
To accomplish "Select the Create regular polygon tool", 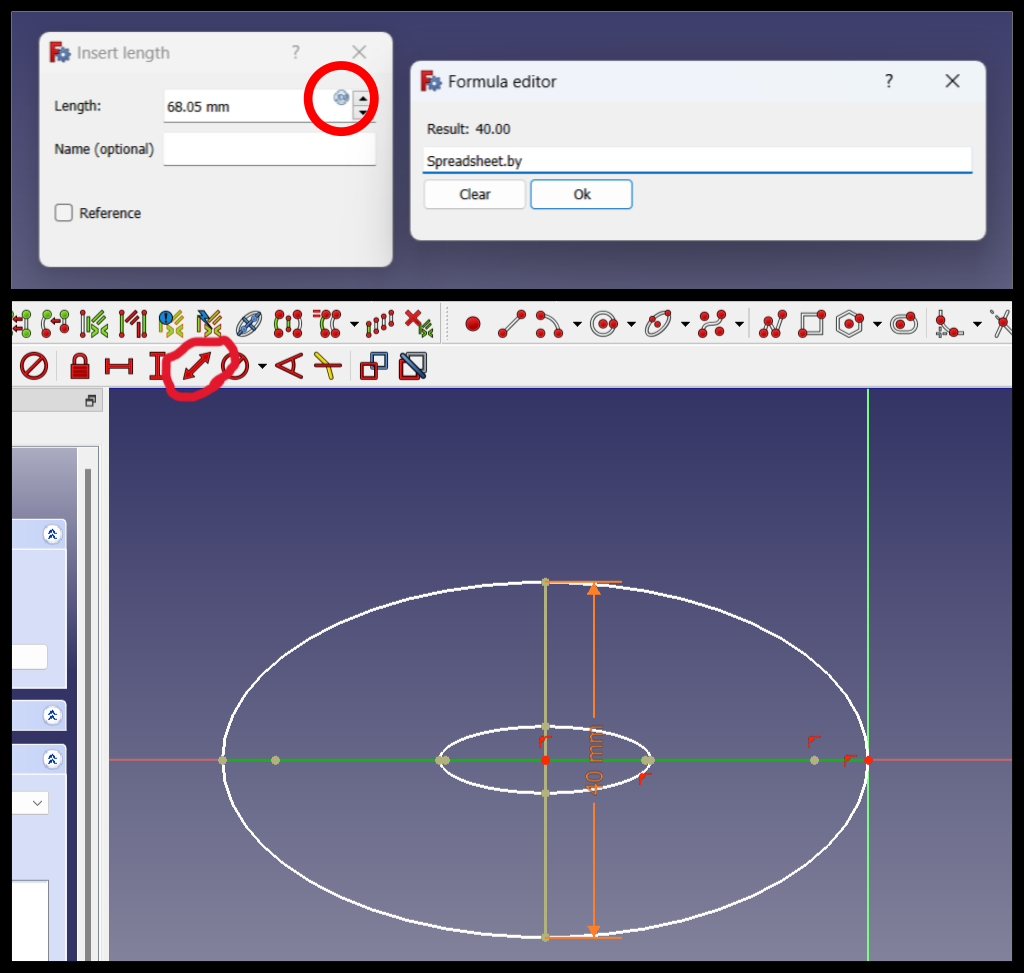I will point(848,323).
